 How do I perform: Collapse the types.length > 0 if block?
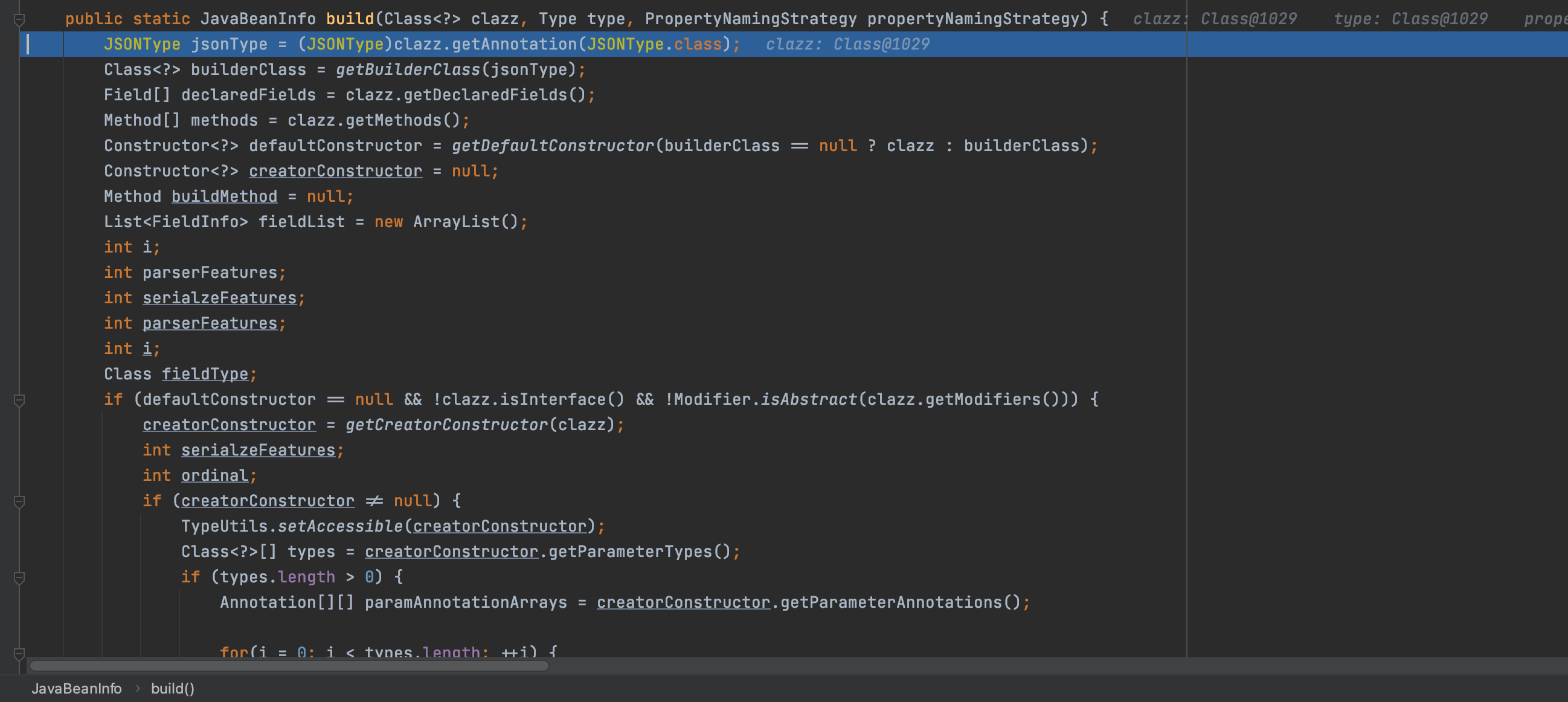coord(19,578)
